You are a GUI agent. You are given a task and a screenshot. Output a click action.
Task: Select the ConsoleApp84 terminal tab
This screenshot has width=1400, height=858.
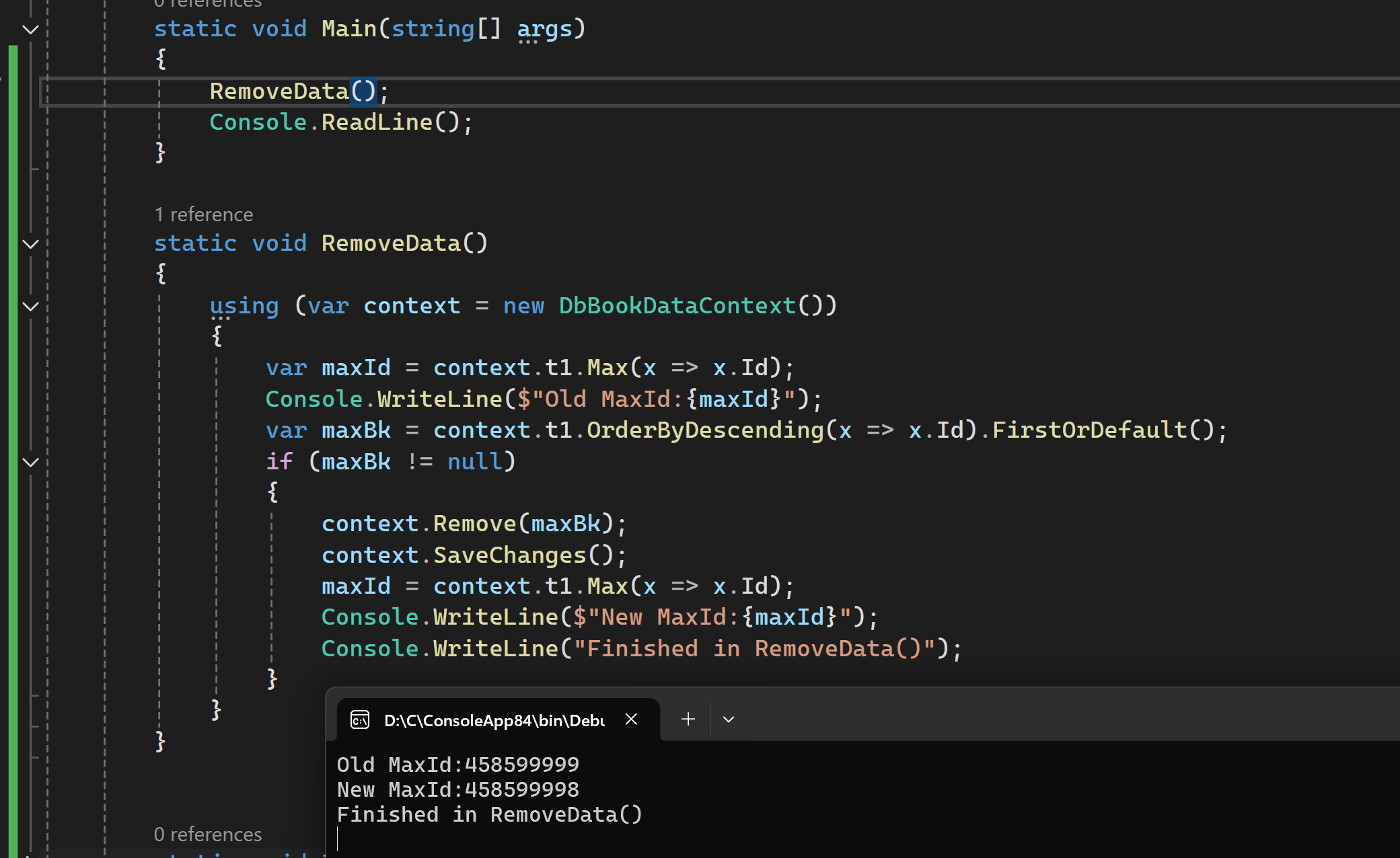pyautogui.click(x=493, y=721)
